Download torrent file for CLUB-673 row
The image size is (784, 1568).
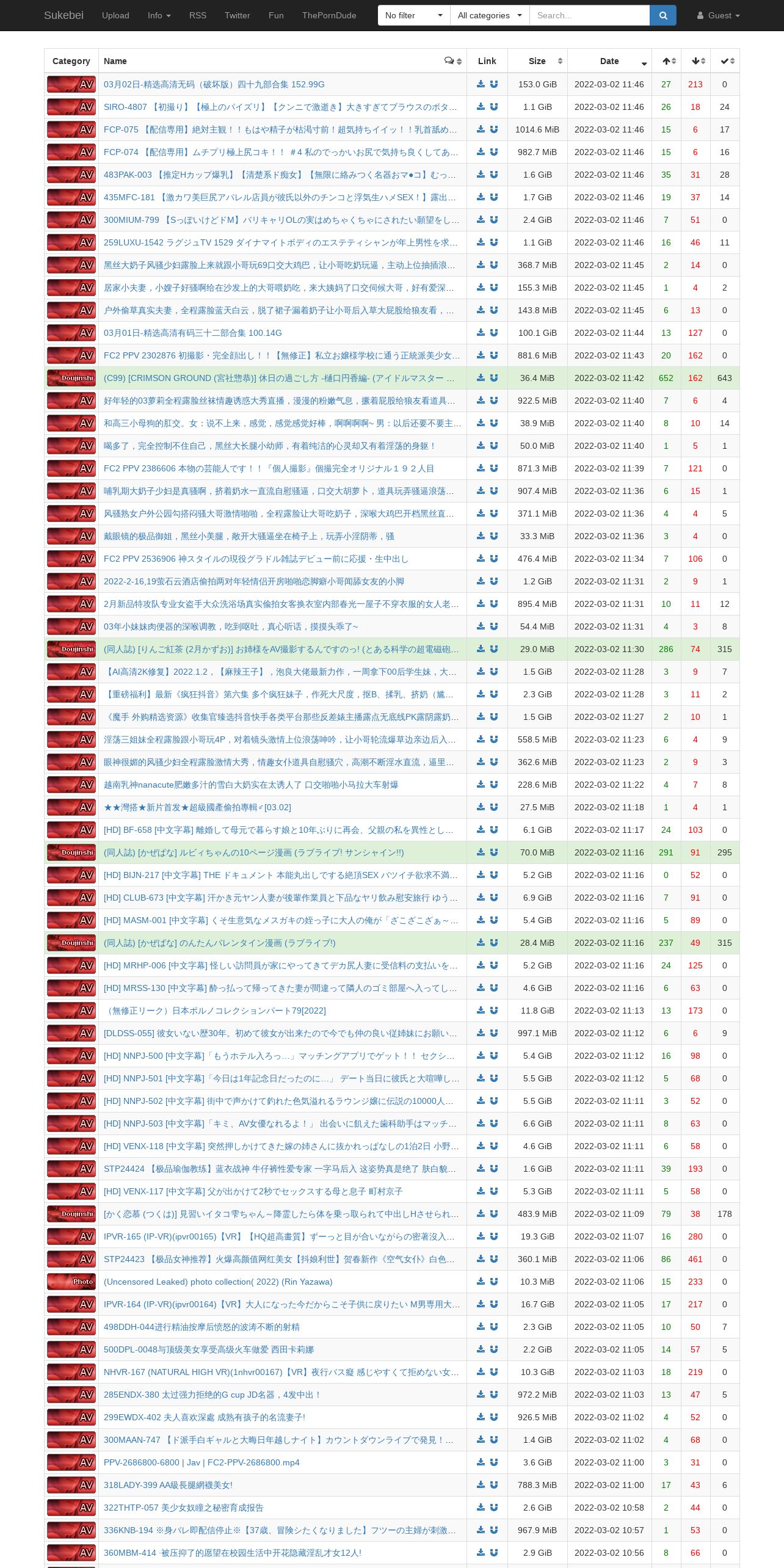click(481, 898)
